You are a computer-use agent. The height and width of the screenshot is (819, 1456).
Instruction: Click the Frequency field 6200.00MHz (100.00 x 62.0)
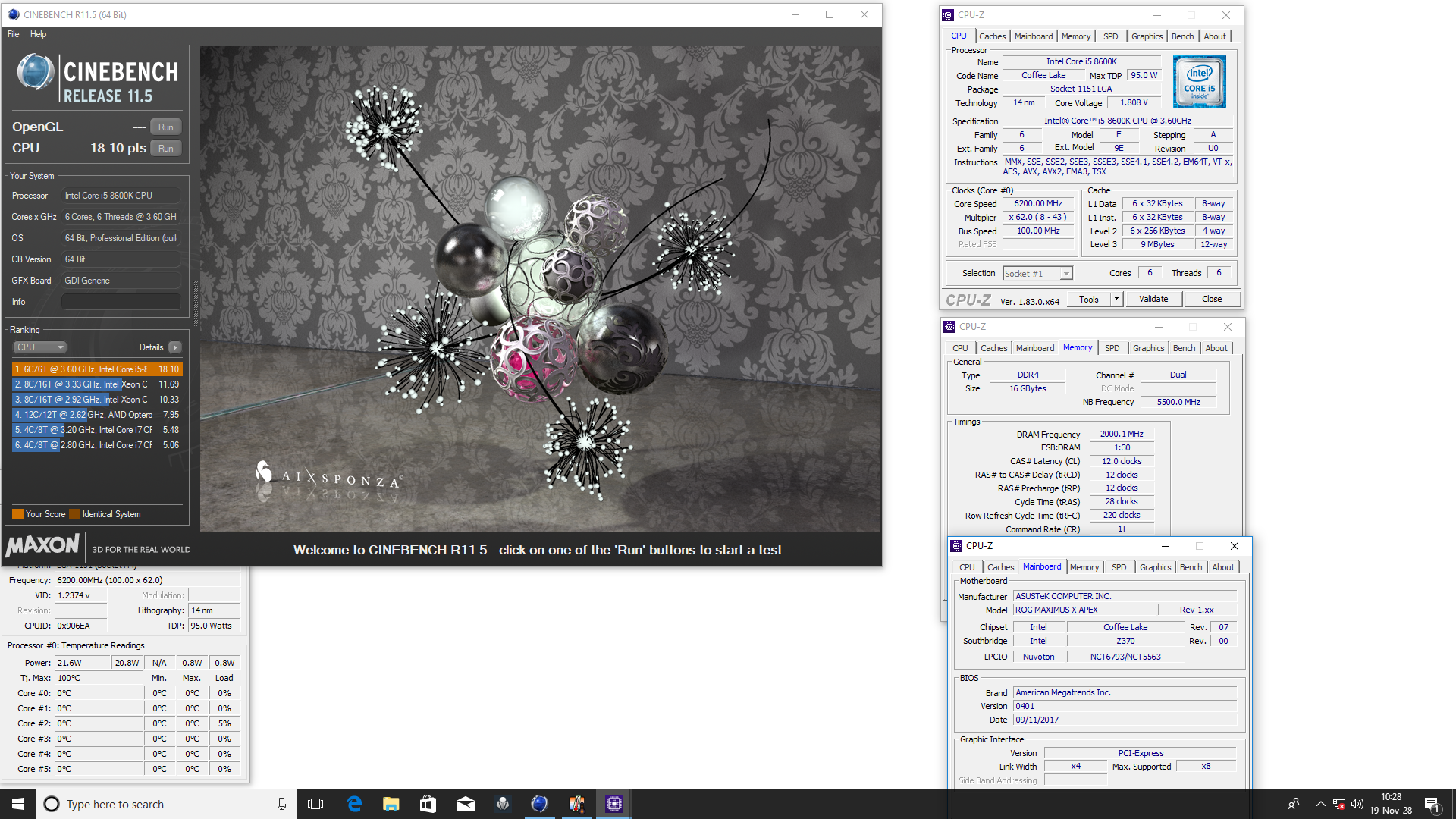[148, 581]
